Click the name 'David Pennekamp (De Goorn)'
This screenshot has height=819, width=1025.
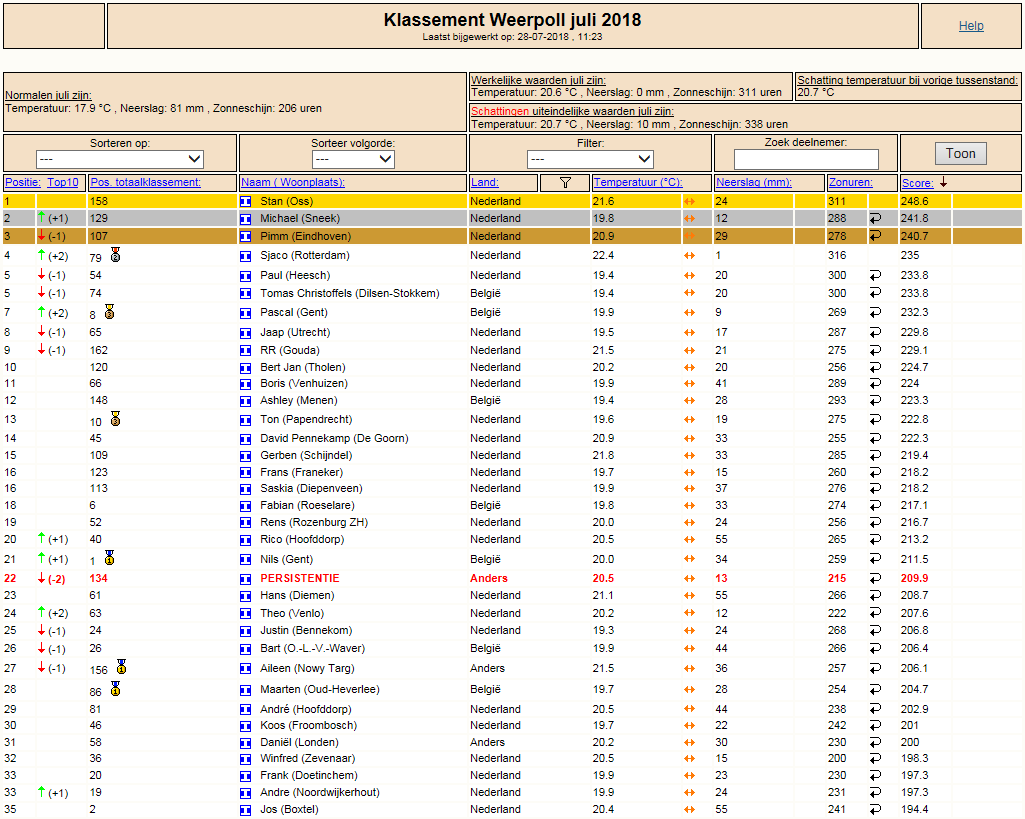click(x=334, y=439)
